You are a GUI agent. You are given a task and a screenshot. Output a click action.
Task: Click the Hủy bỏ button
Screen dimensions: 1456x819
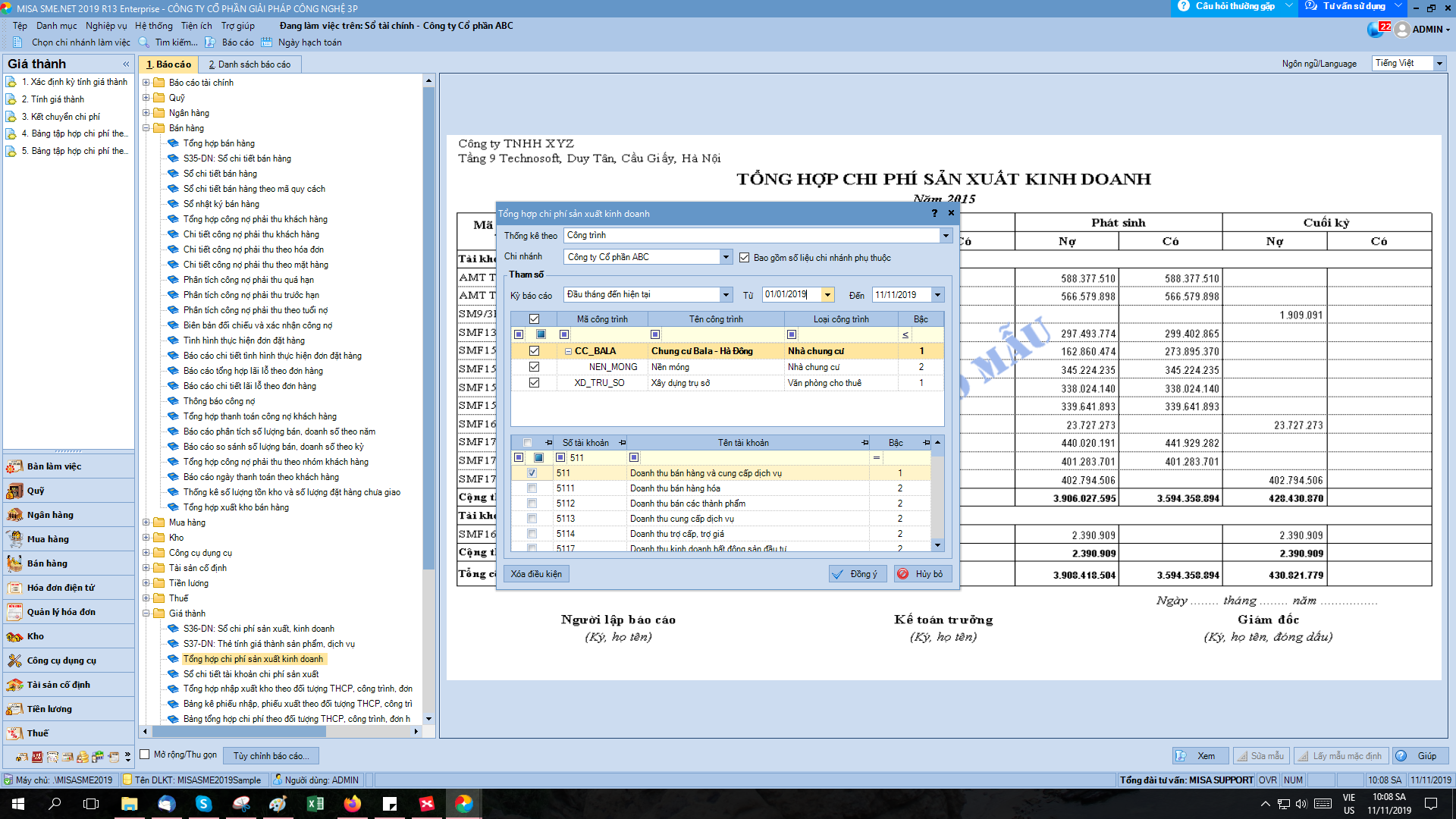pos(922,574)
